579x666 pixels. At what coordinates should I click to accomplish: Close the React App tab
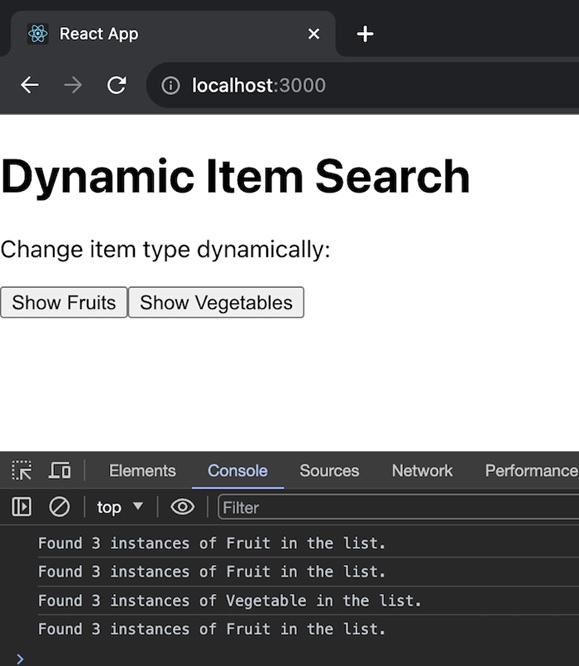coord(314,34)
